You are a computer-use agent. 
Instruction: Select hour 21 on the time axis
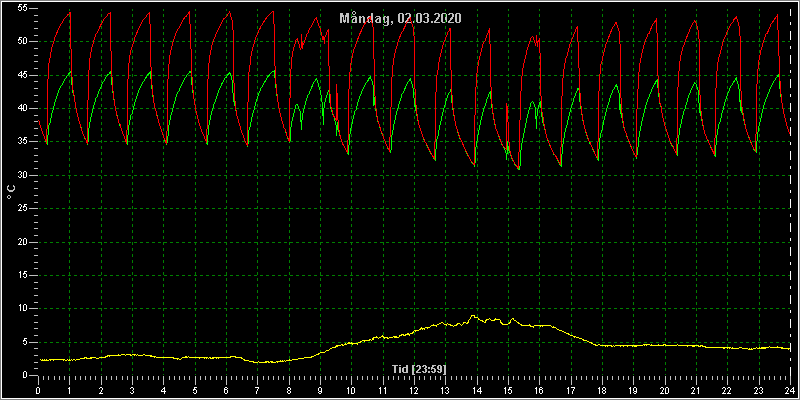click(x=696, y=391)
